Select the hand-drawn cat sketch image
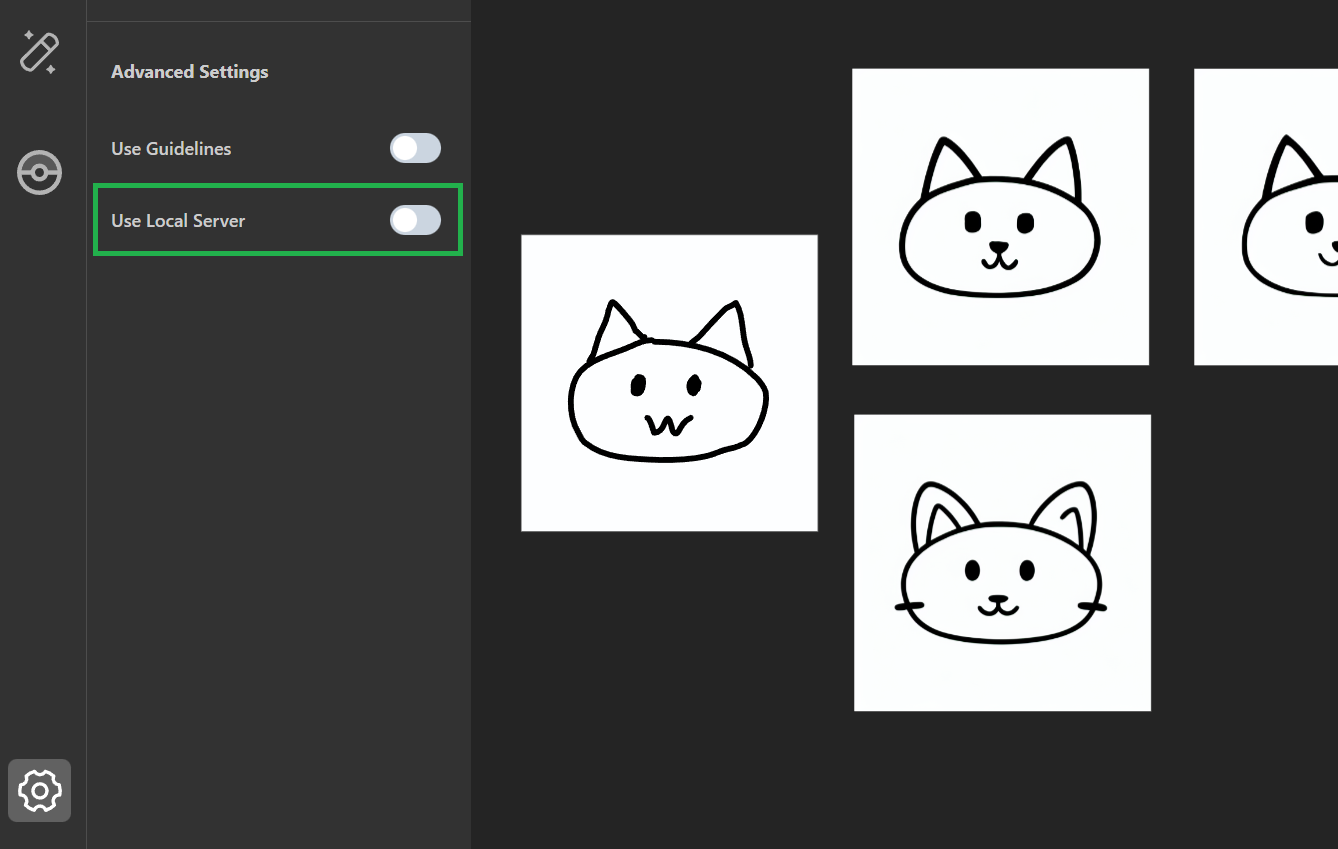1338x849 pixels. click(x=669, y=383)
